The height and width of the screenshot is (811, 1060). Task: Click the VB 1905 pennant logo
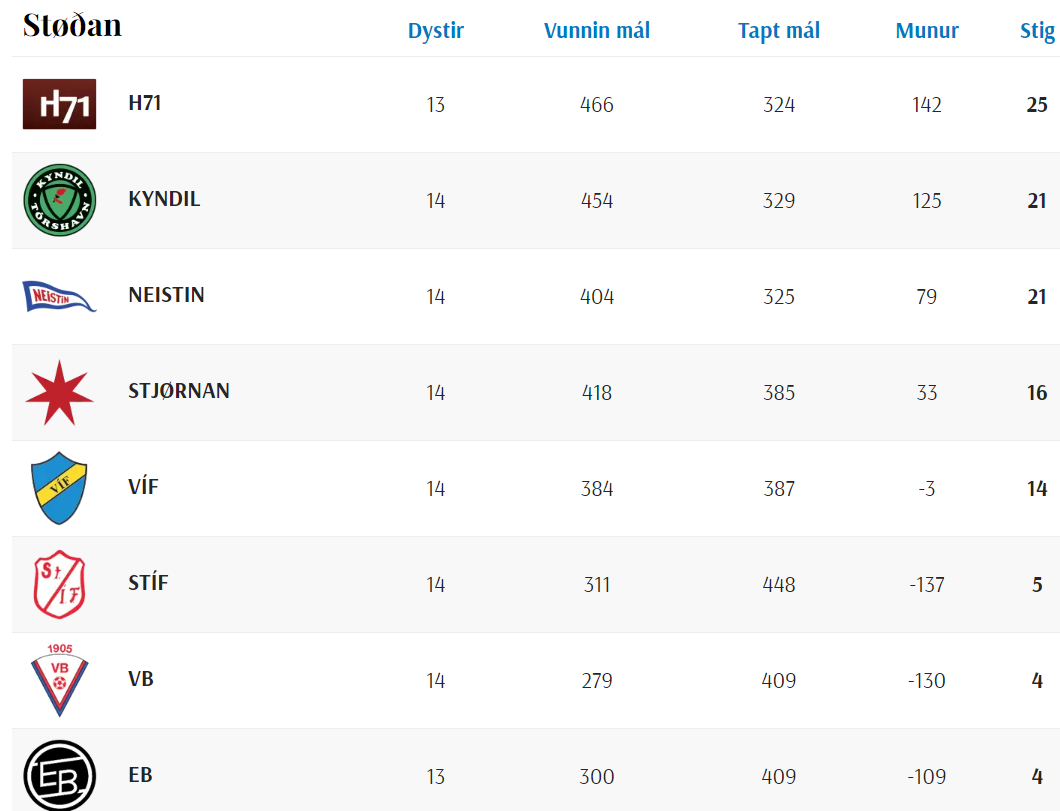coord(59,679)
